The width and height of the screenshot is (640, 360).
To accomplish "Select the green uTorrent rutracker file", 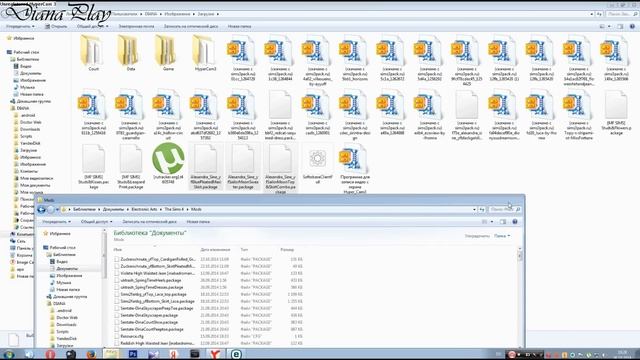I will 168,162.
